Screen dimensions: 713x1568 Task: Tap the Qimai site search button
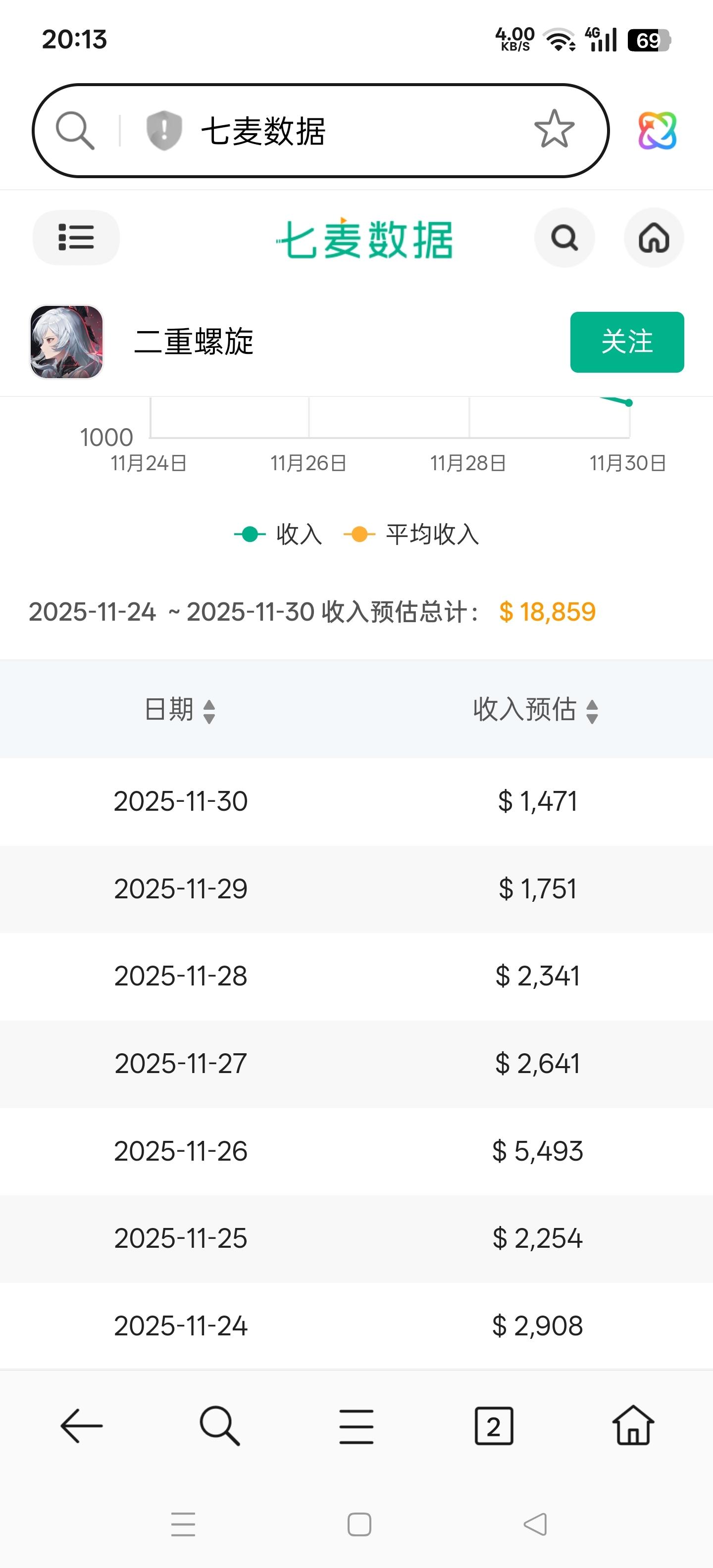564,238
